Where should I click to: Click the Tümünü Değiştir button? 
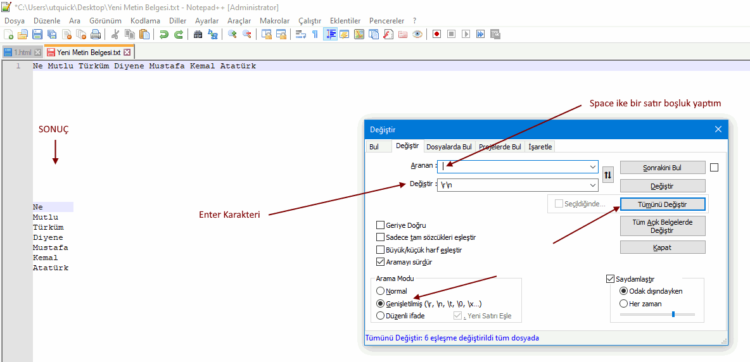[x=662, y=204]
